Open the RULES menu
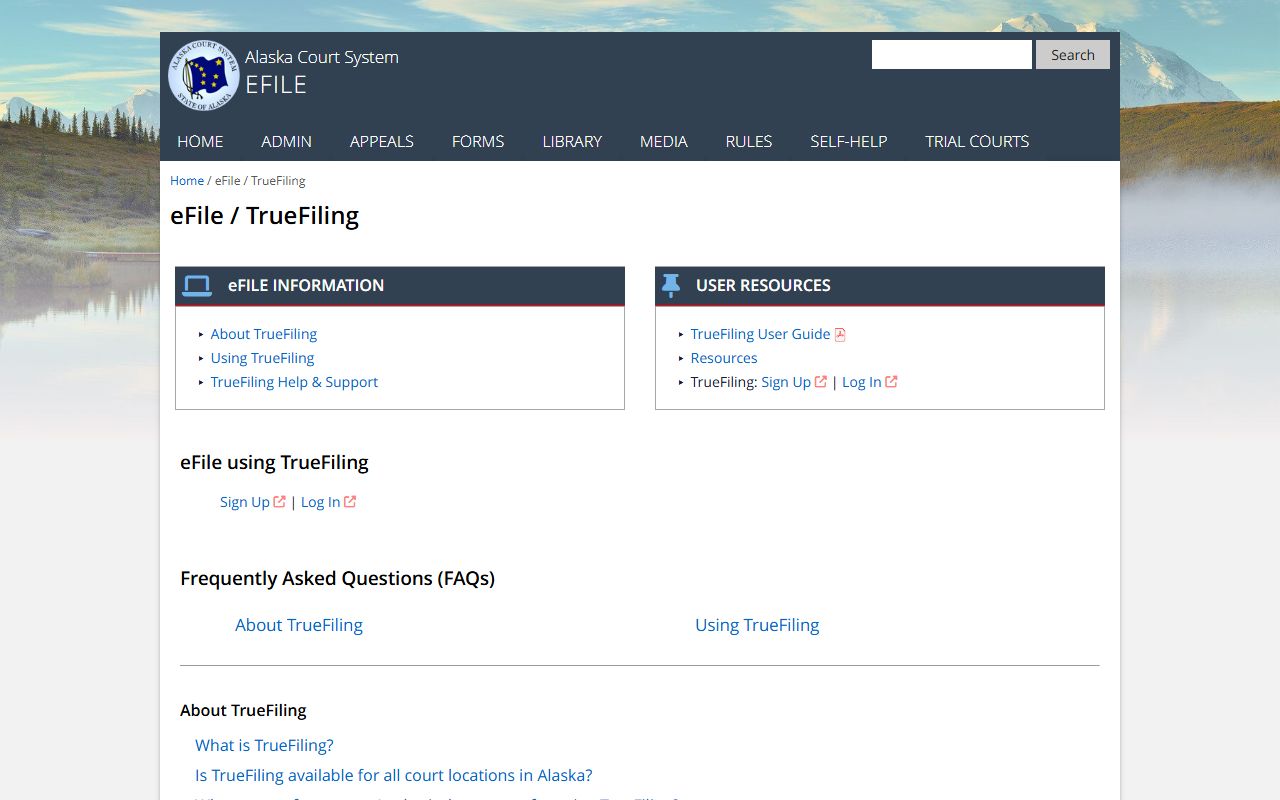Screen dimensions: 1280x800 click(749, 141)
